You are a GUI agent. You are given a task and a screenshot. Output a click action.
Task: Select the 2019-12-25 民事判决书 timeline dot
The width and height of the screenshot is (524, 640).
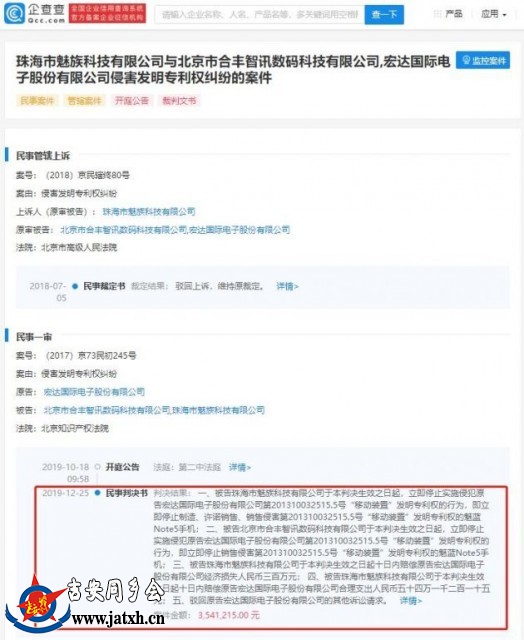pos(98,493)
